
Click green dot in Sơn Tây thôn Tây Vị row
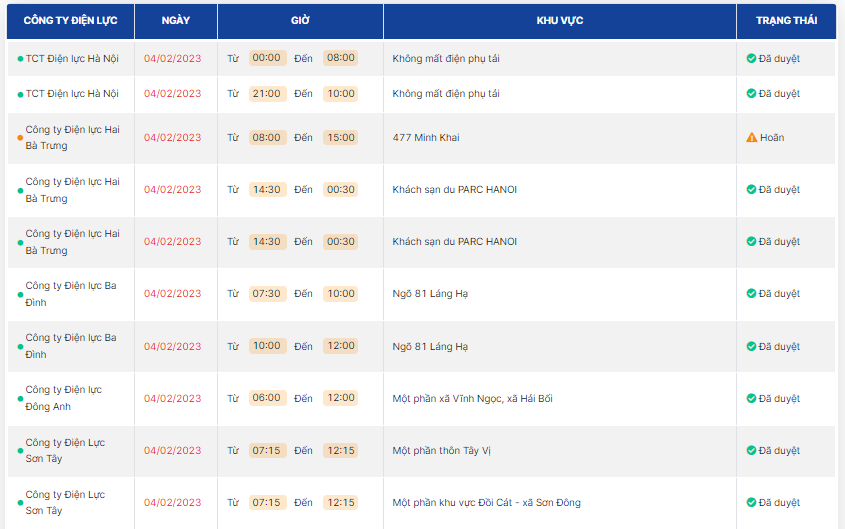(20, 450)
